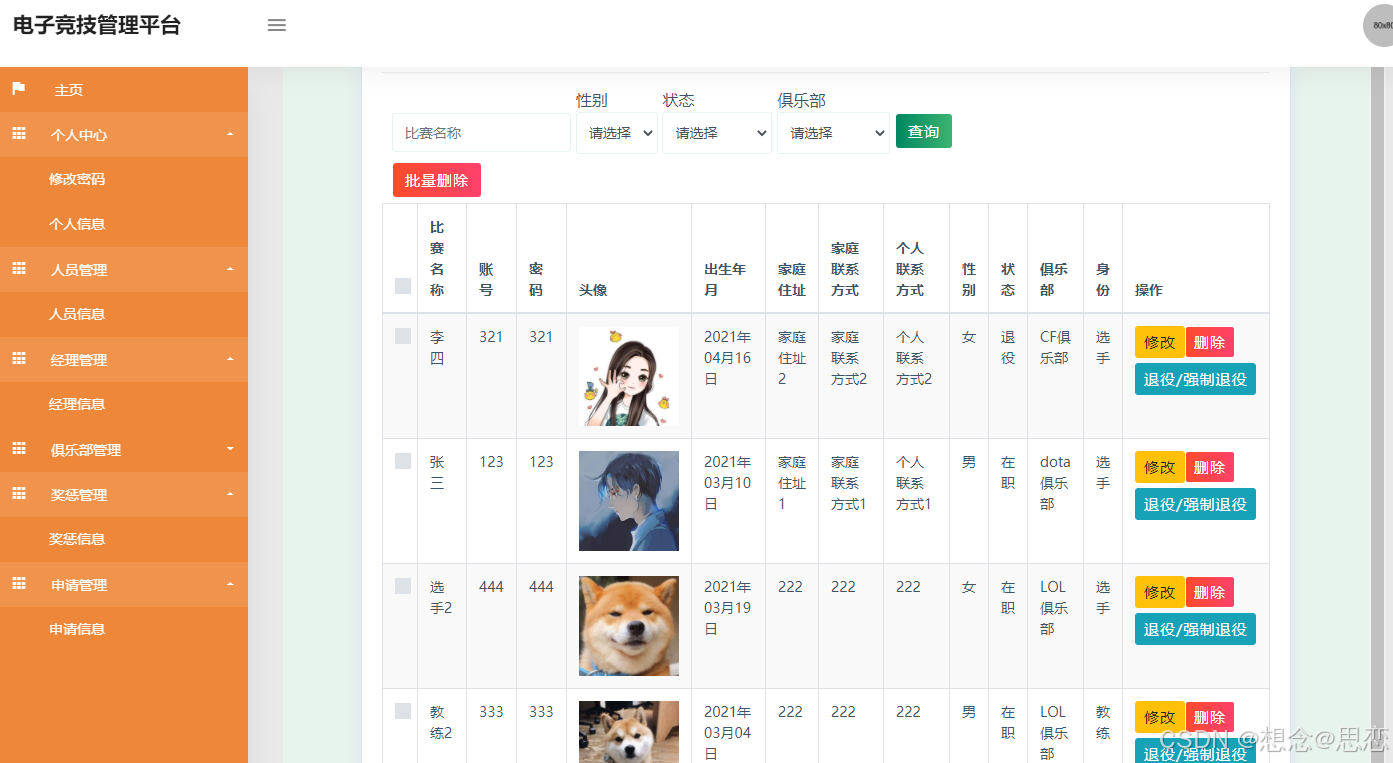Click 修改 button for 选手2

(1160, 592)
